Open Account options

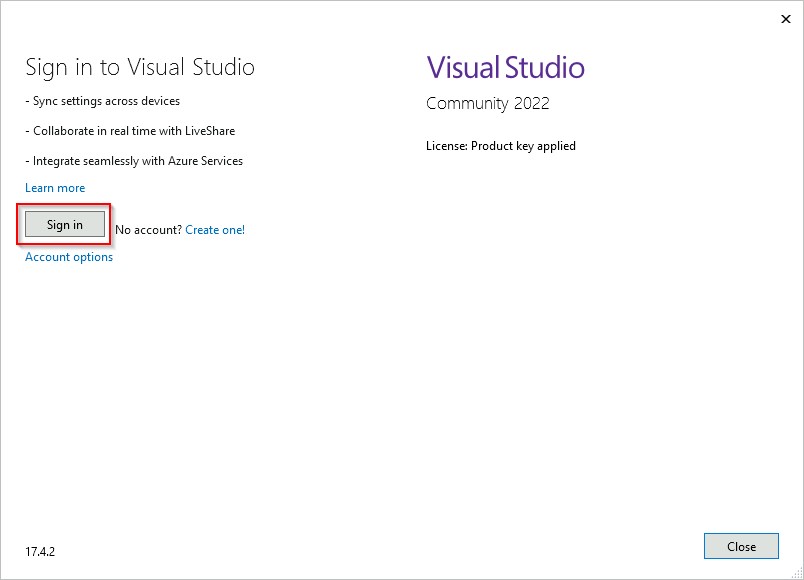[x=68, y=257]
